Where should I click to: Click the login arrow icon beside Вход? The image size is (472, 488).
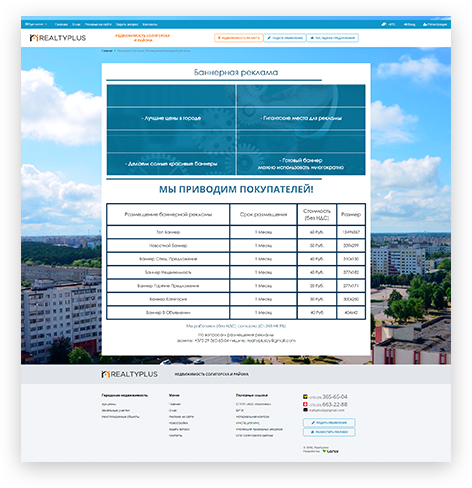coord(405,24)
